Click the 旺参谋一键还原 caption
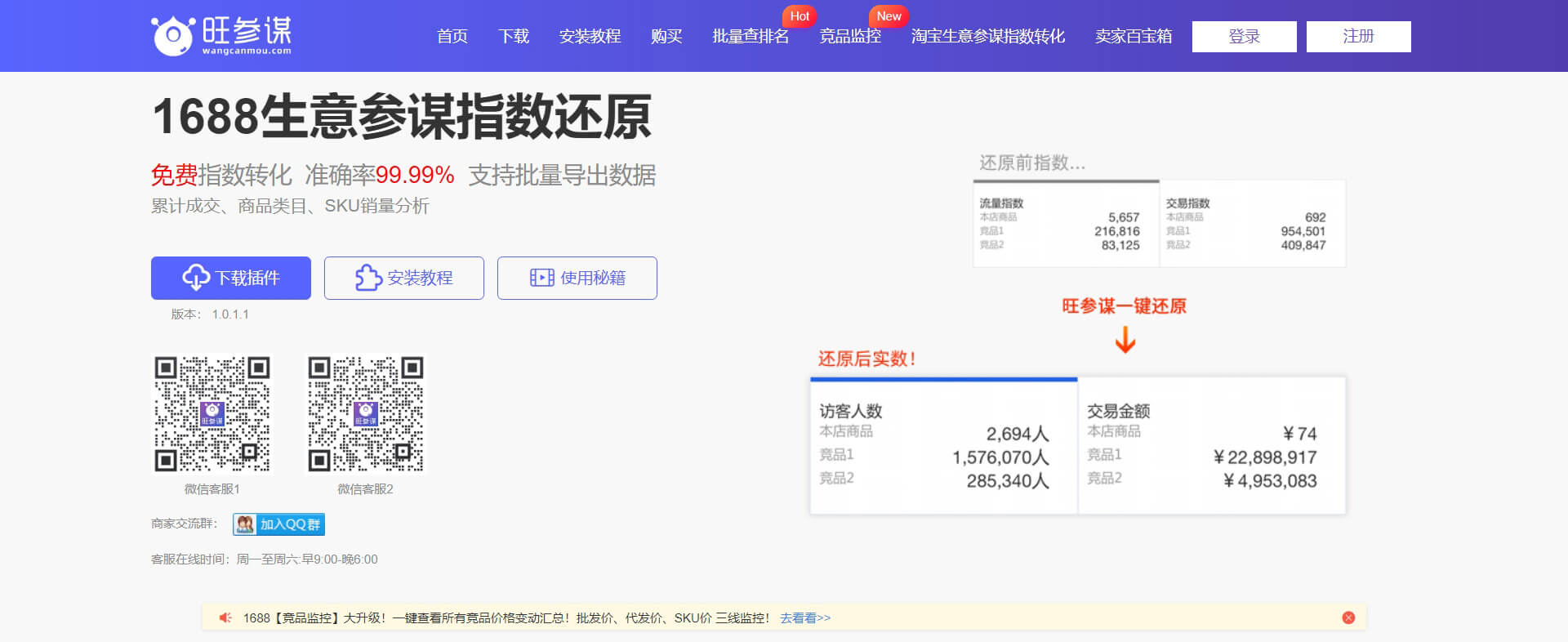Screen dimensions: 1568x642 pos(1125,306)
